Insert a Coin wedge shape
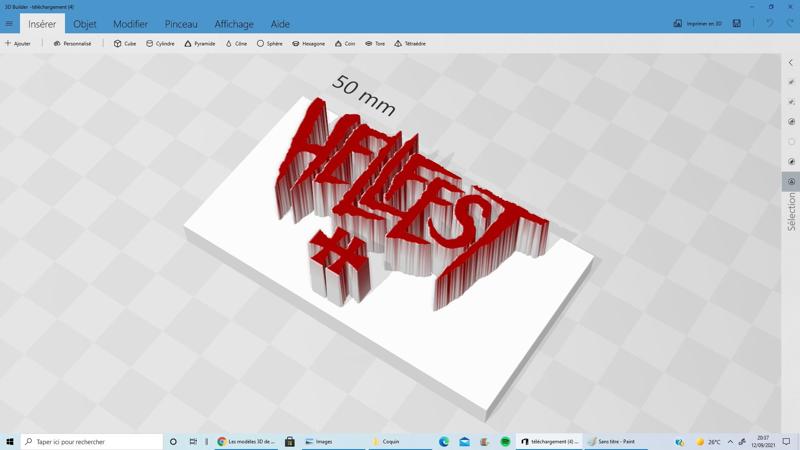Screen dimensions: 800x450 (345, 44)
